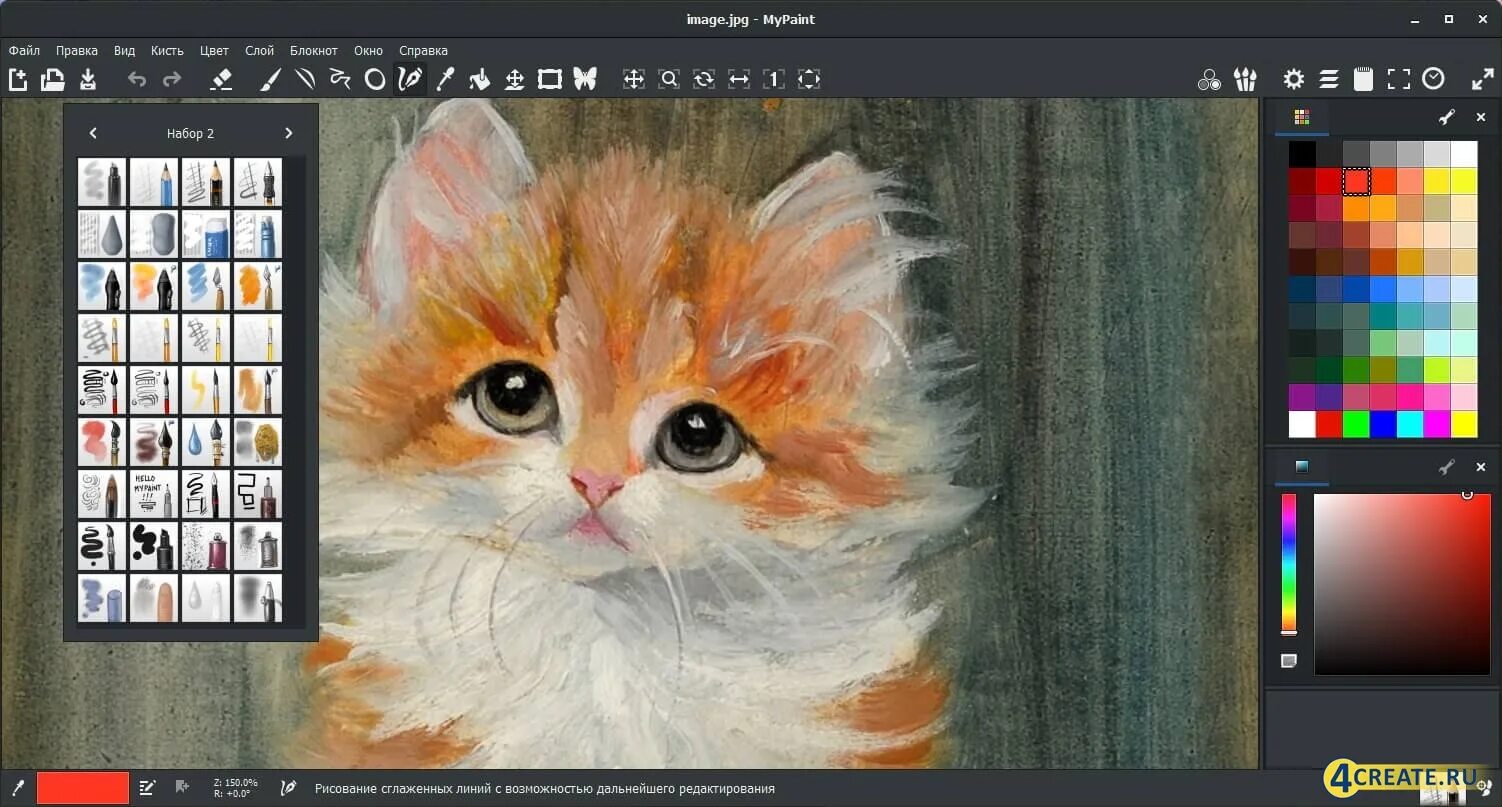
Task: Select the connected lines tool
Action: [x=340, y=79]
